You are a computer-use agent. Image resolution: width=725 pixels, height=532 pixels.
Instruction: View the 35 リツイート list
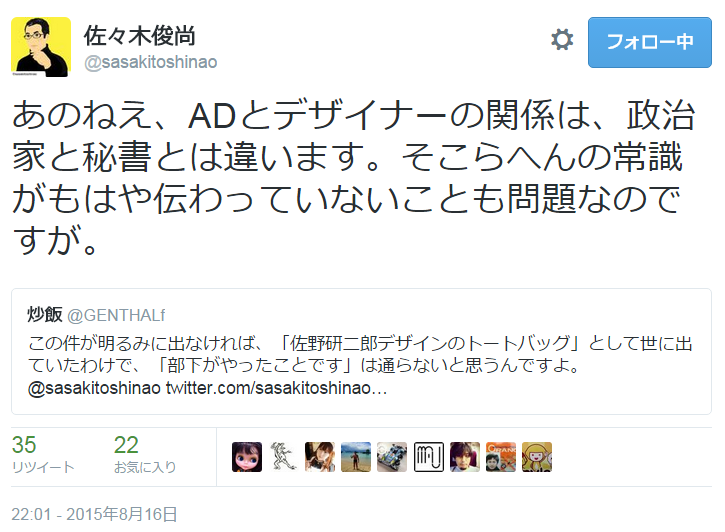click(43, 454)
